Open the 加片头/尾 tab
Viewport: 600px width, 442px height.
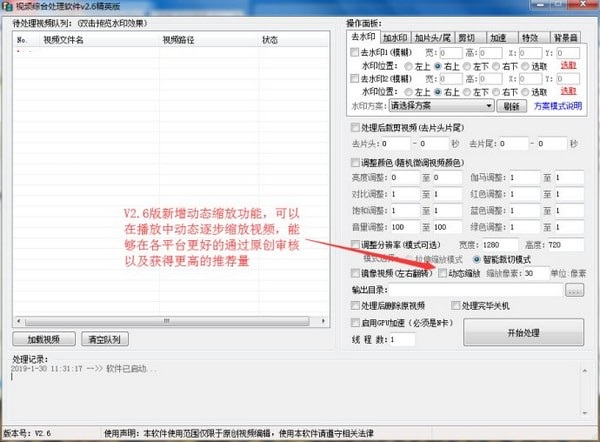tap(433, 38)
